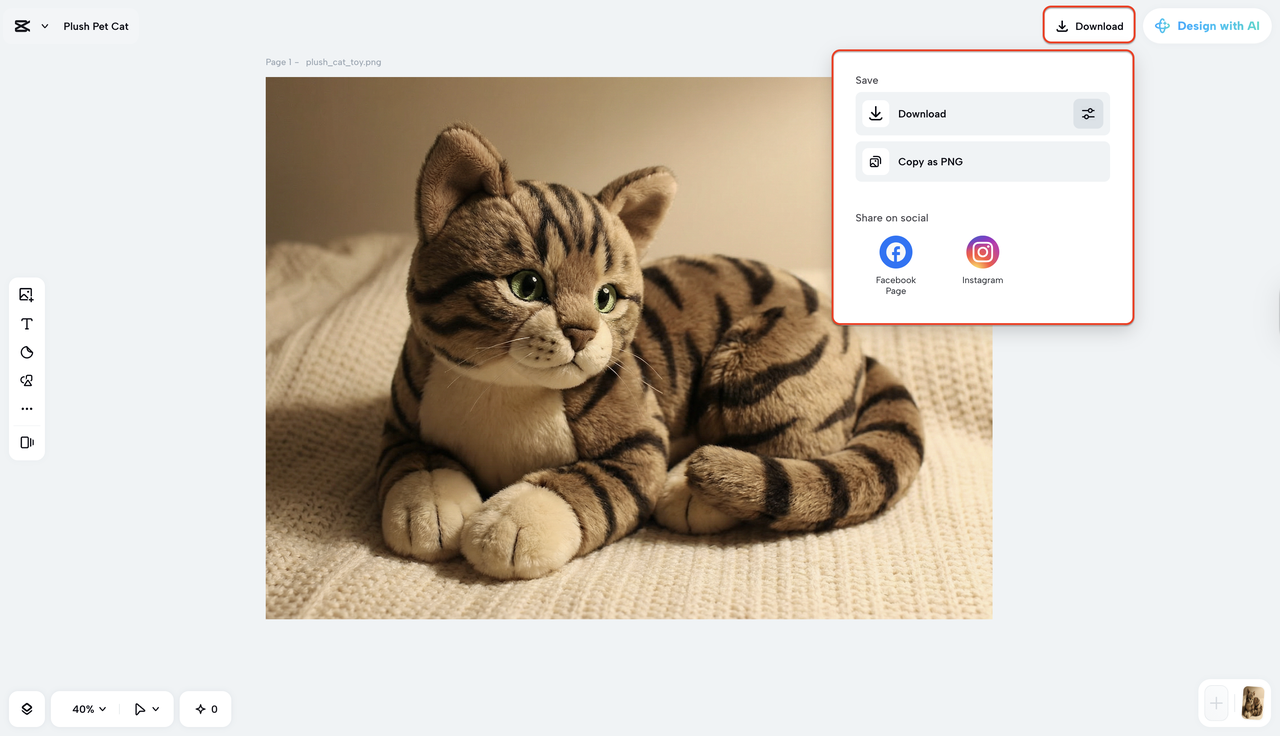Click the sparkle credits counter
The height and width of the screenshot is (736, 1280).
(205, 708)
